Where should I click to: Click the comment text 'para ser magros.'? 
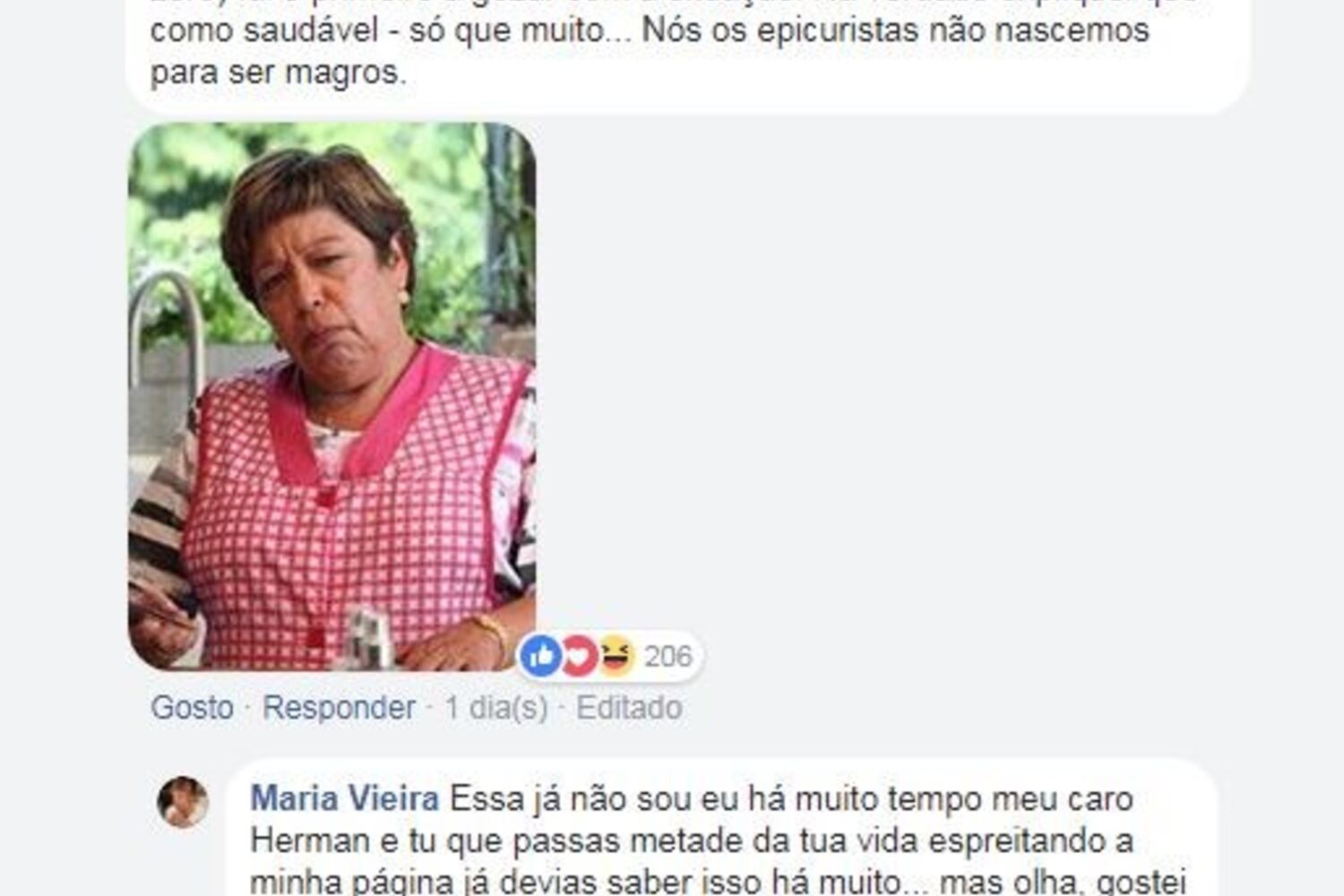(279, 73)
